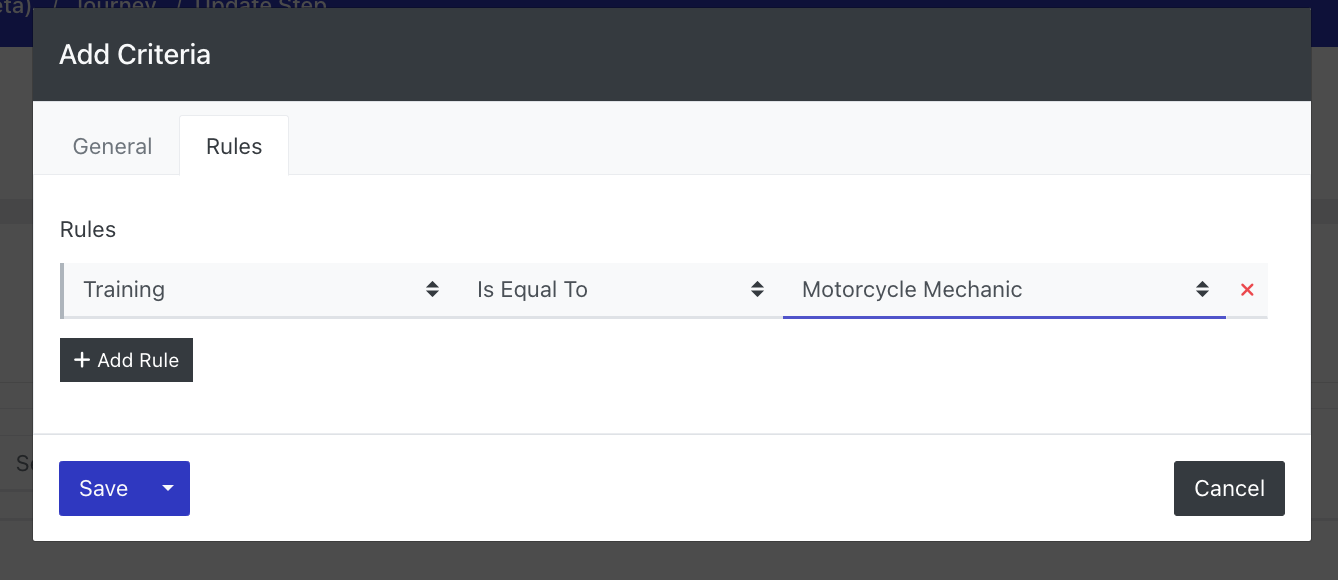Click the Add Criteria dialog title
1338x580 pixels.
click(135, 54)
